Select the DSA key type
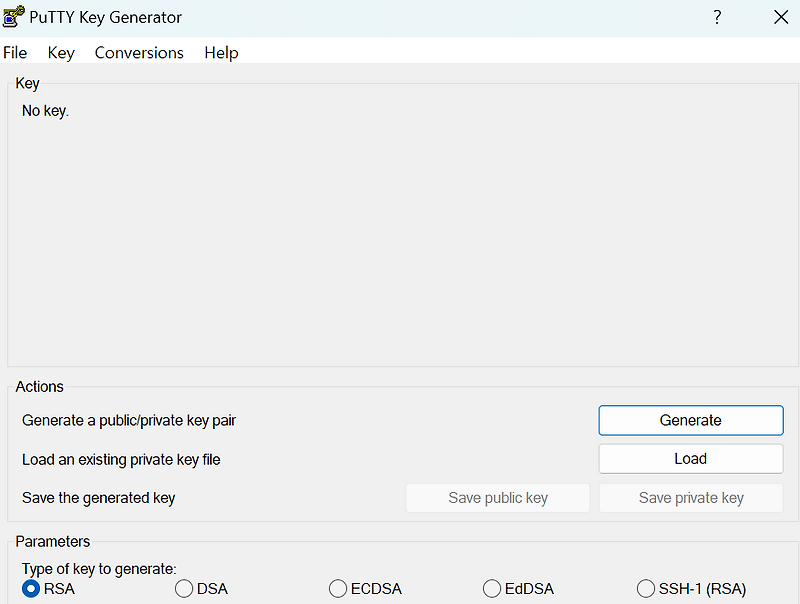Screen dimensions: 800x604 click(x=183, y=589)
